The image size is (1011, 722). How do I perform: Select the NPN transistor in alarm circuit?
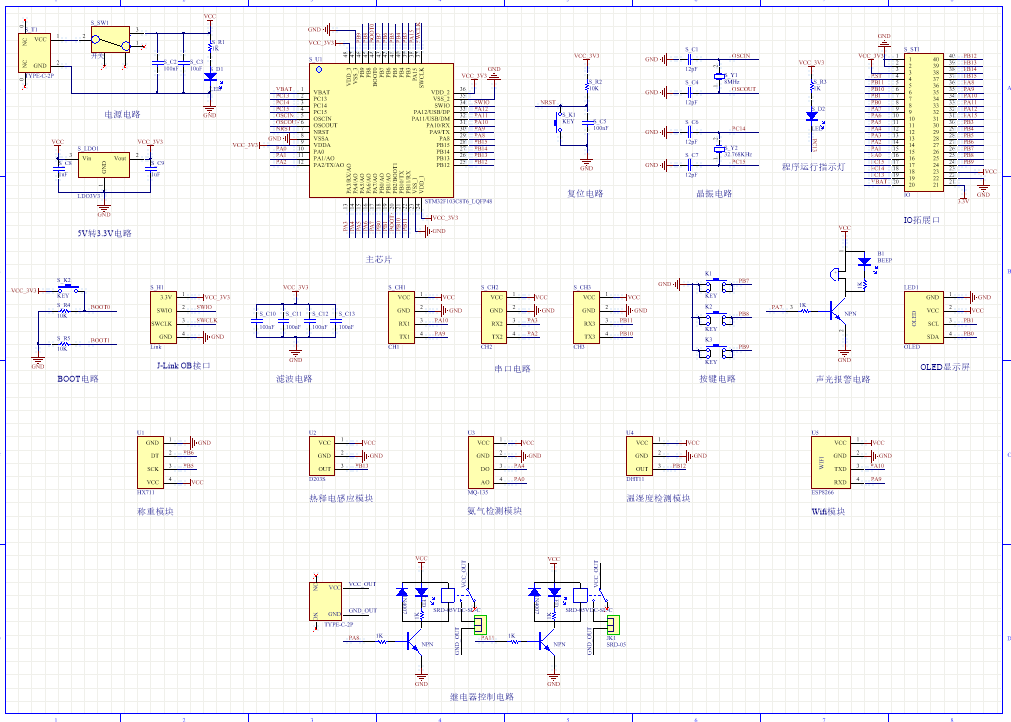tap(836, 312)
